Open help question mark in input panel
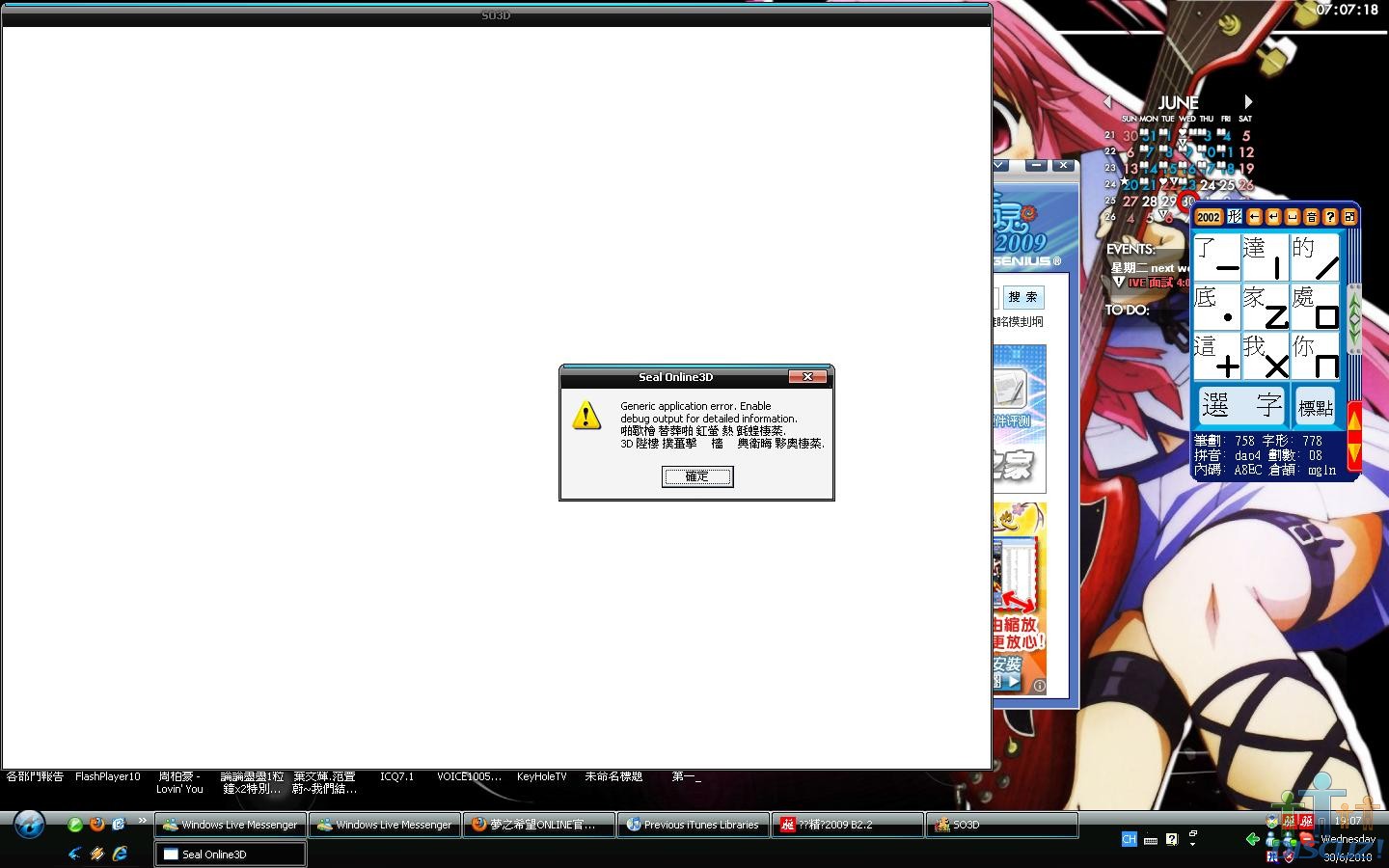 click(x=1330, y=217)
